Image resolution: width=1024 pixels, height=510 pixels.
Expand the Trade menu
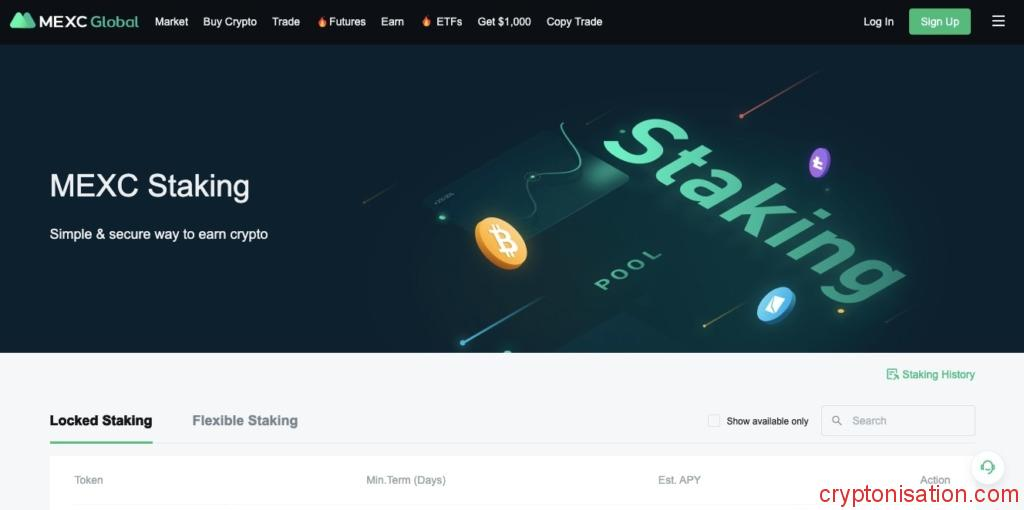(x=286, y=22)
